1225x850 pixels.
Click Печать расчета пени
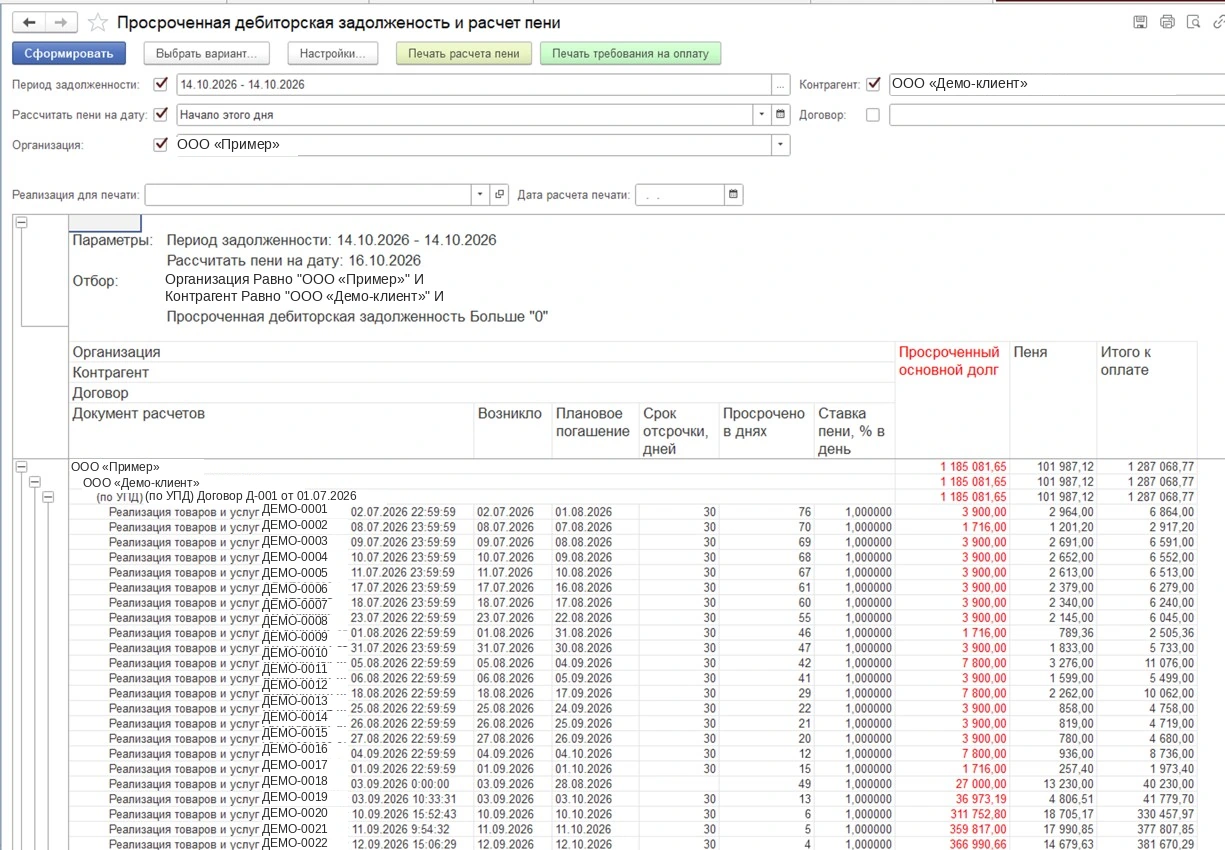pos(464,53)
